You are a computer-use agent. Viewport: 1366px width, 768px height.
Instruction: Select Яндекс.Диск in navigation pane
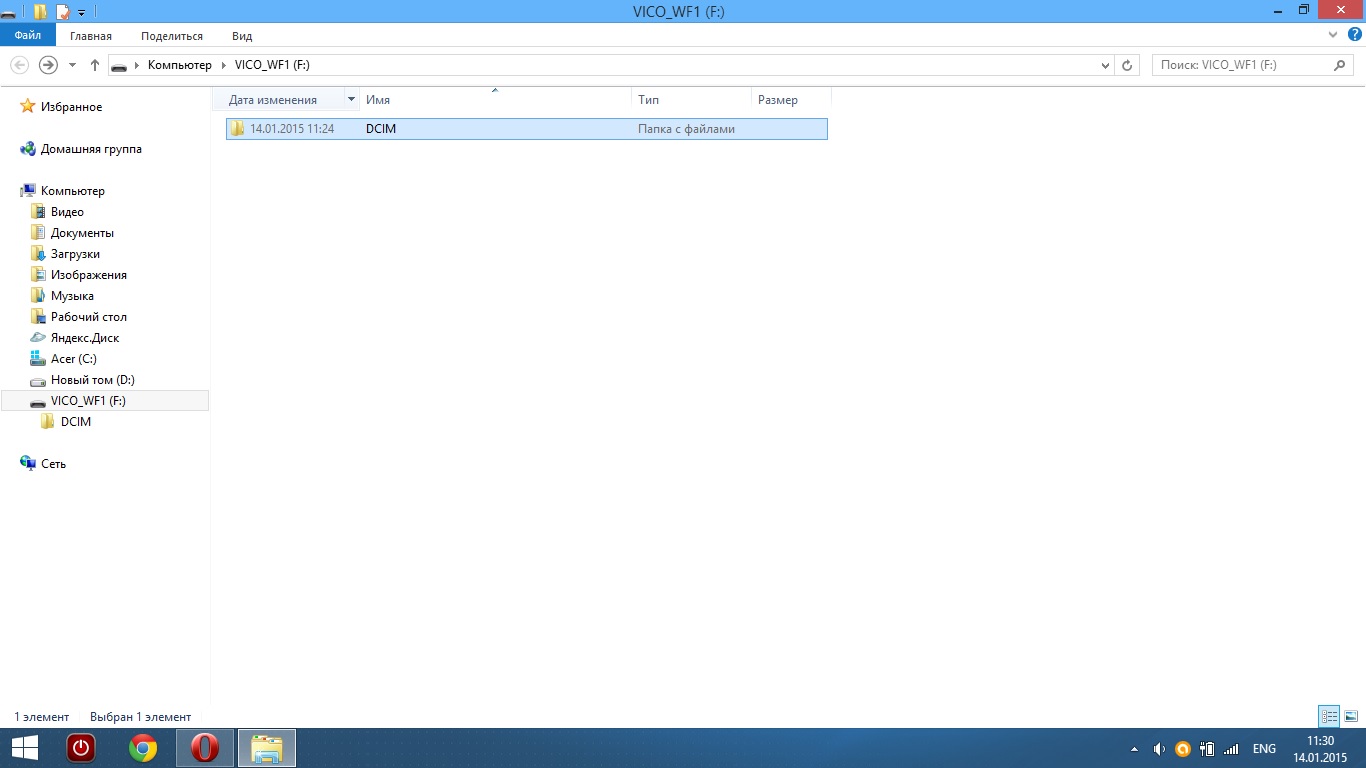tap(85, 338)
